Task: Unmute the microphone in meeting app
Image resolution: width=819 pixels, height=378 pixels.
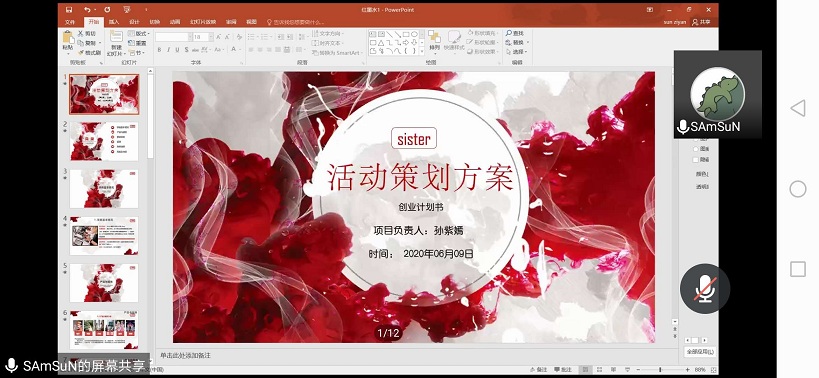Action: (705, 289)
